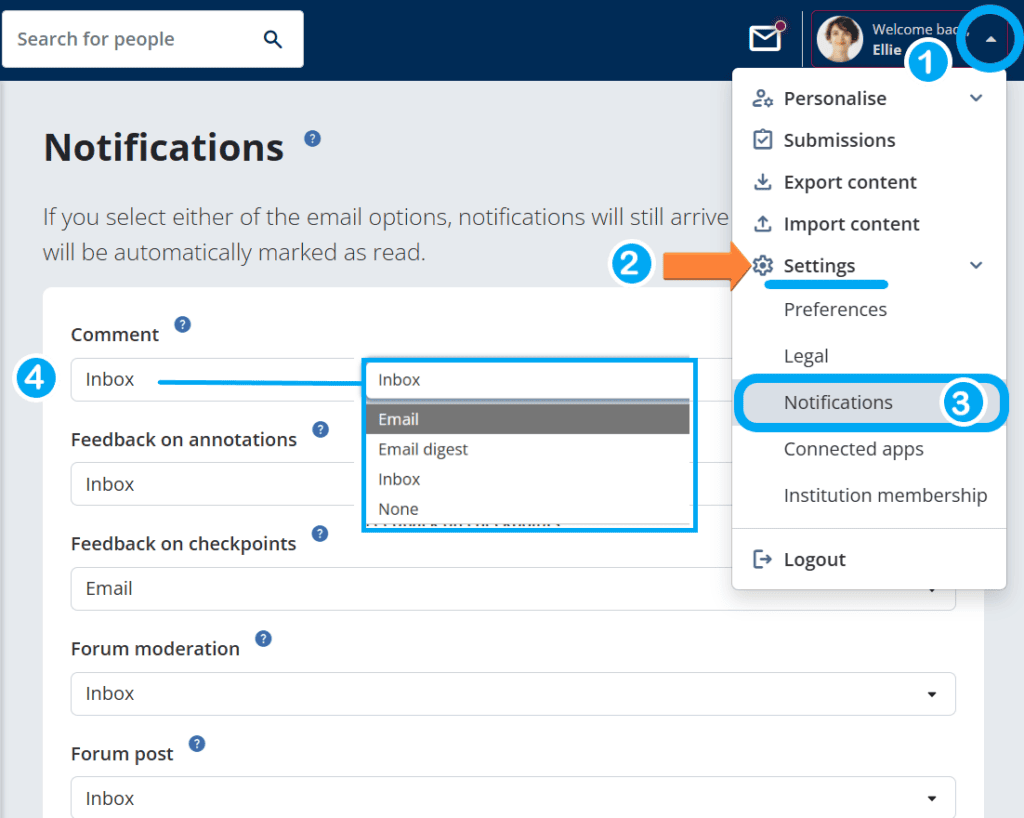This screenshot has height=818, width=1024.
Task: Open help for Feedback on annotations
Action: click(x=321, y=430)
